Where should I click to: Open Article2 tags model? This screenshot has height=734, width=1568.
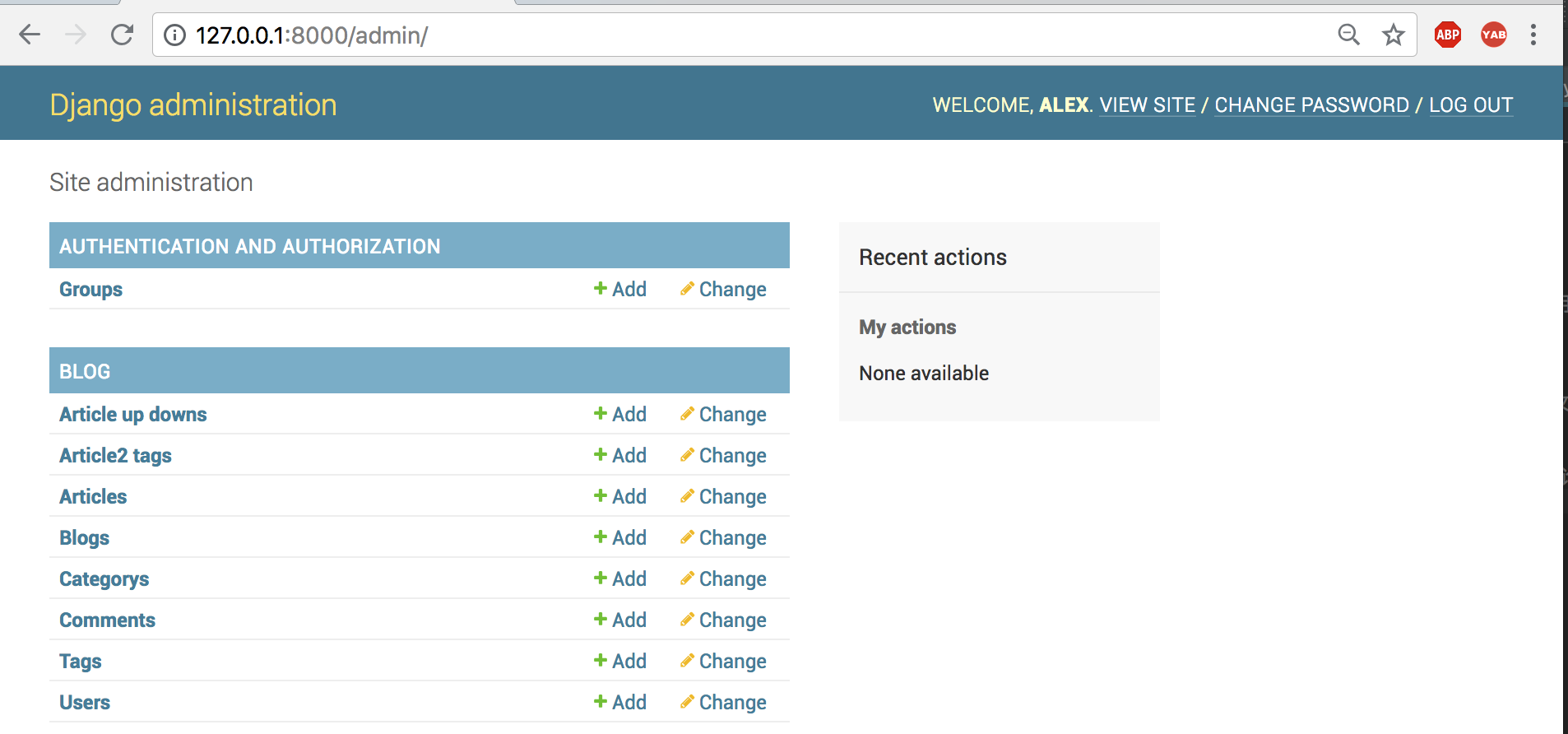[115, 456]
